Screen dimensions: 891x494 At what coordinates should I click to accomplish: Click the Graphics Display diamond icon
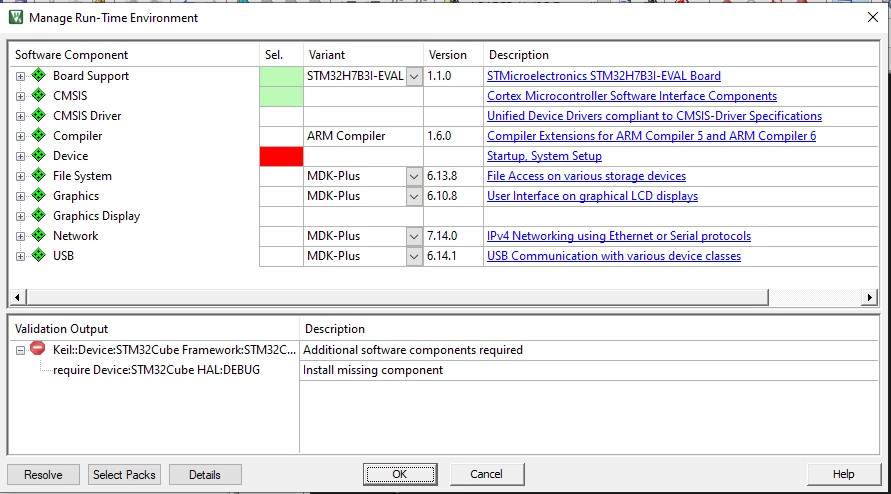[x=39, y=215]
